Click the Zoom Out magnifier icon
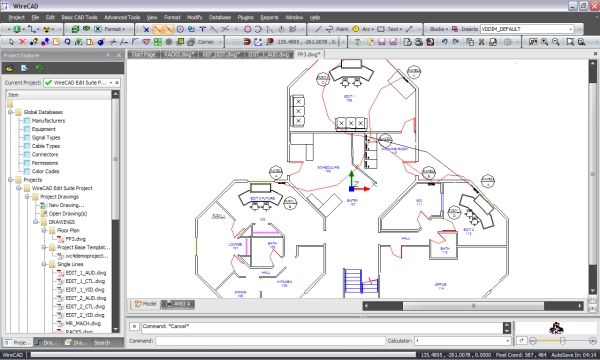This screenshot has width=600, height=360. pyautogui.click(x=556, y=42)
